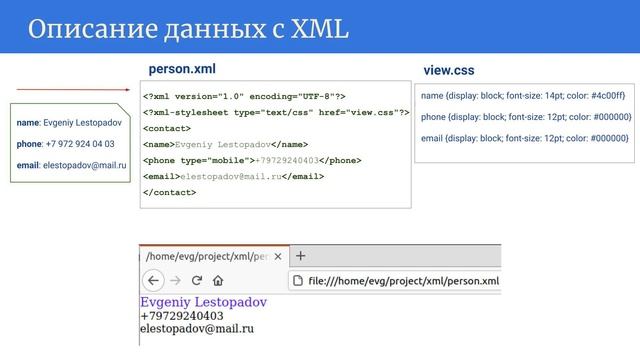This screenshot has height=360, width=640.
Task: Click the CSS rule for name with #4c00ff
Action: click(523, 96)
